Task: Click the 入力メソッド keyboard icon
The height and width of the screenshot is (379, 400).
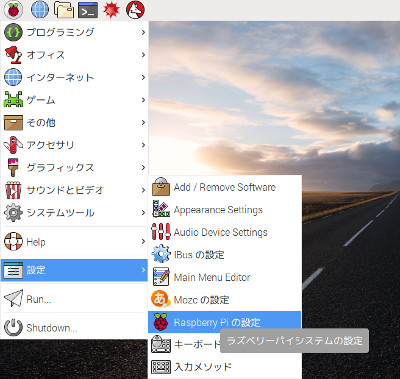Action: point(161,367)
